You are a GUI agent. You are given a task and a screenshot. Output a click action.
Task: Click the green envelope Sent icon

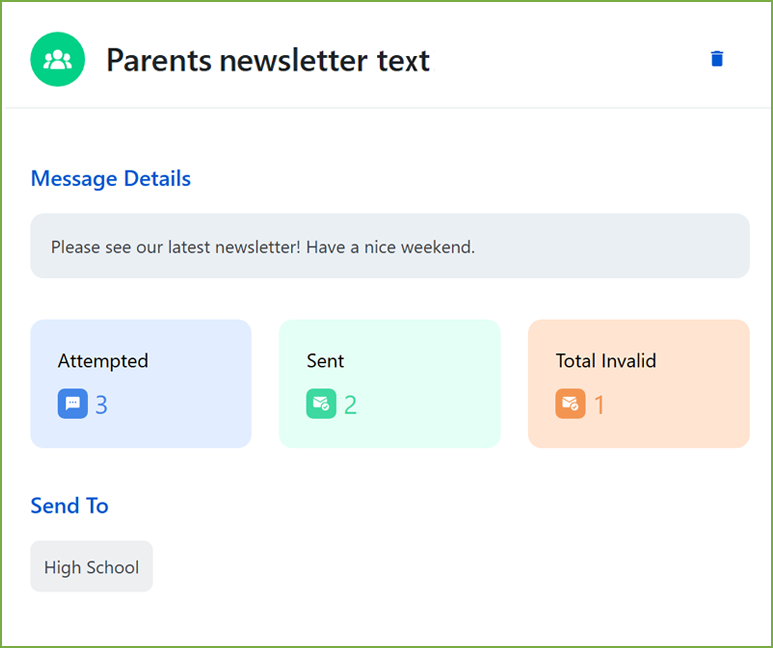(x=321, y=403)
